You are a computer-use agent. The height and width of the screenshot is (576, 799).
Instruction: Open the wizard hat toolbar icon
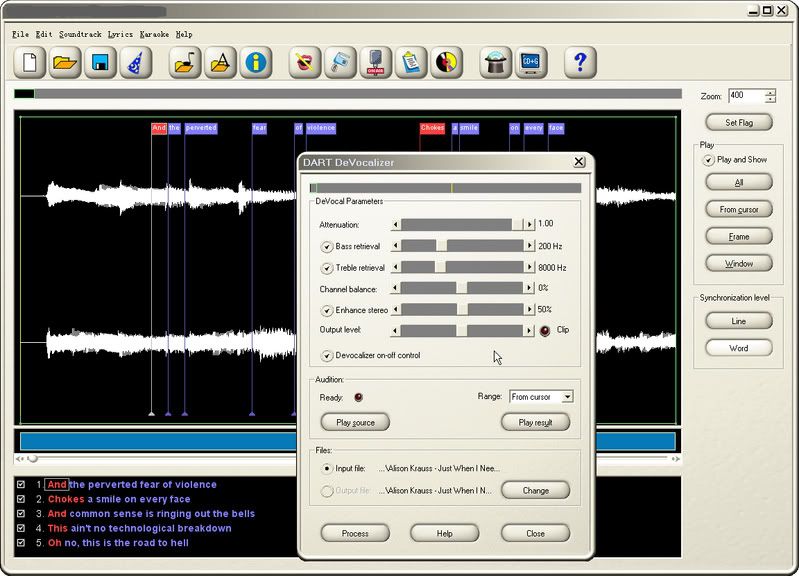(135, 63)
